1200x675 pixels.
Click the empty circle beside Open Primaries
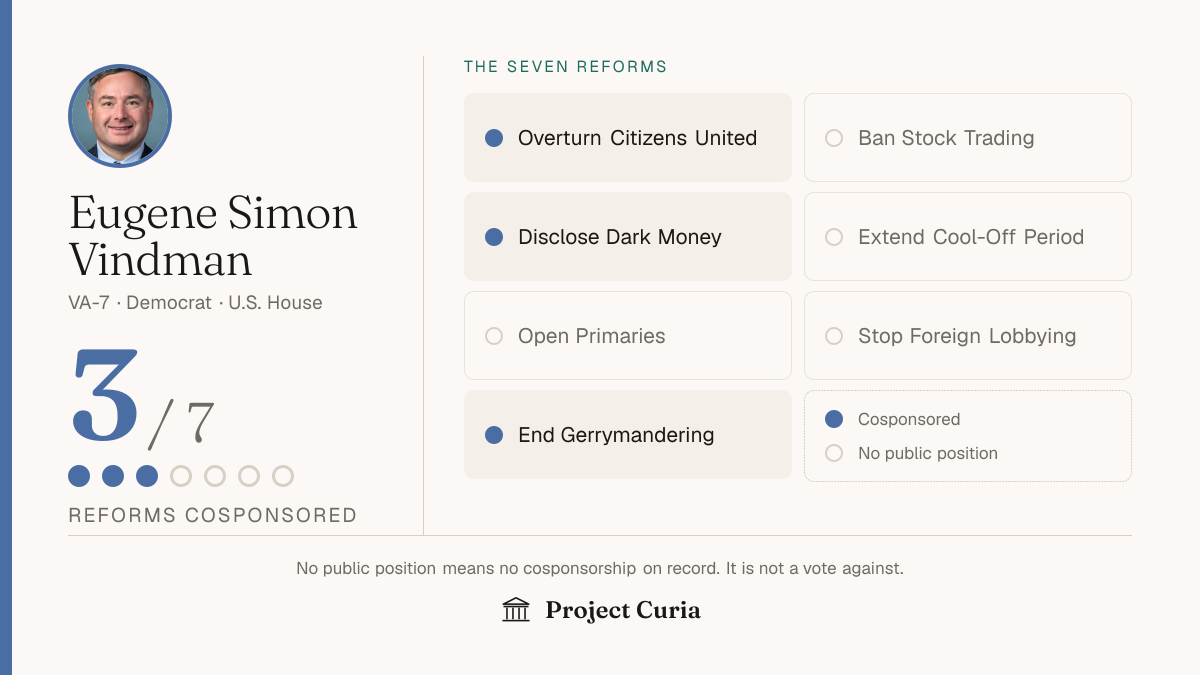(x=494, y=336)
